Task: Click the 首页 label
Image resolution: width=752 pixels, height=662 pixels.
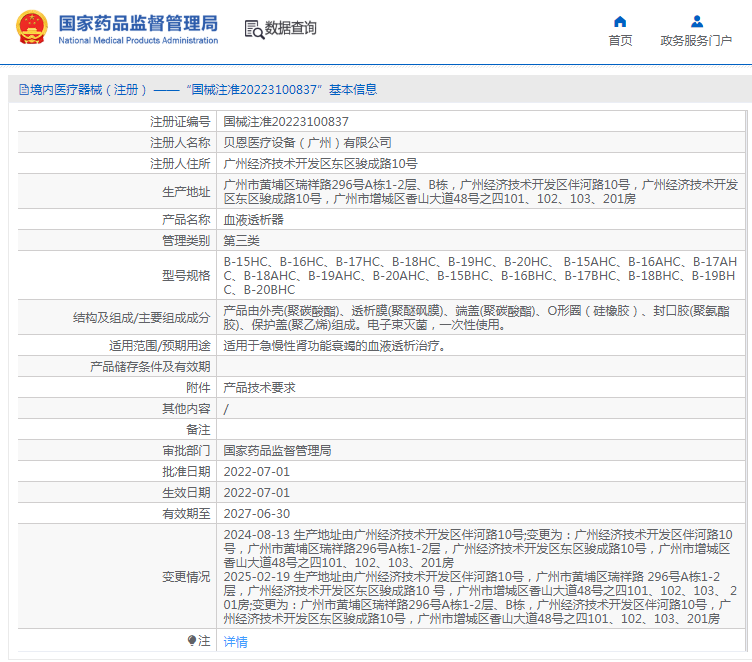Action: [620, 41]
